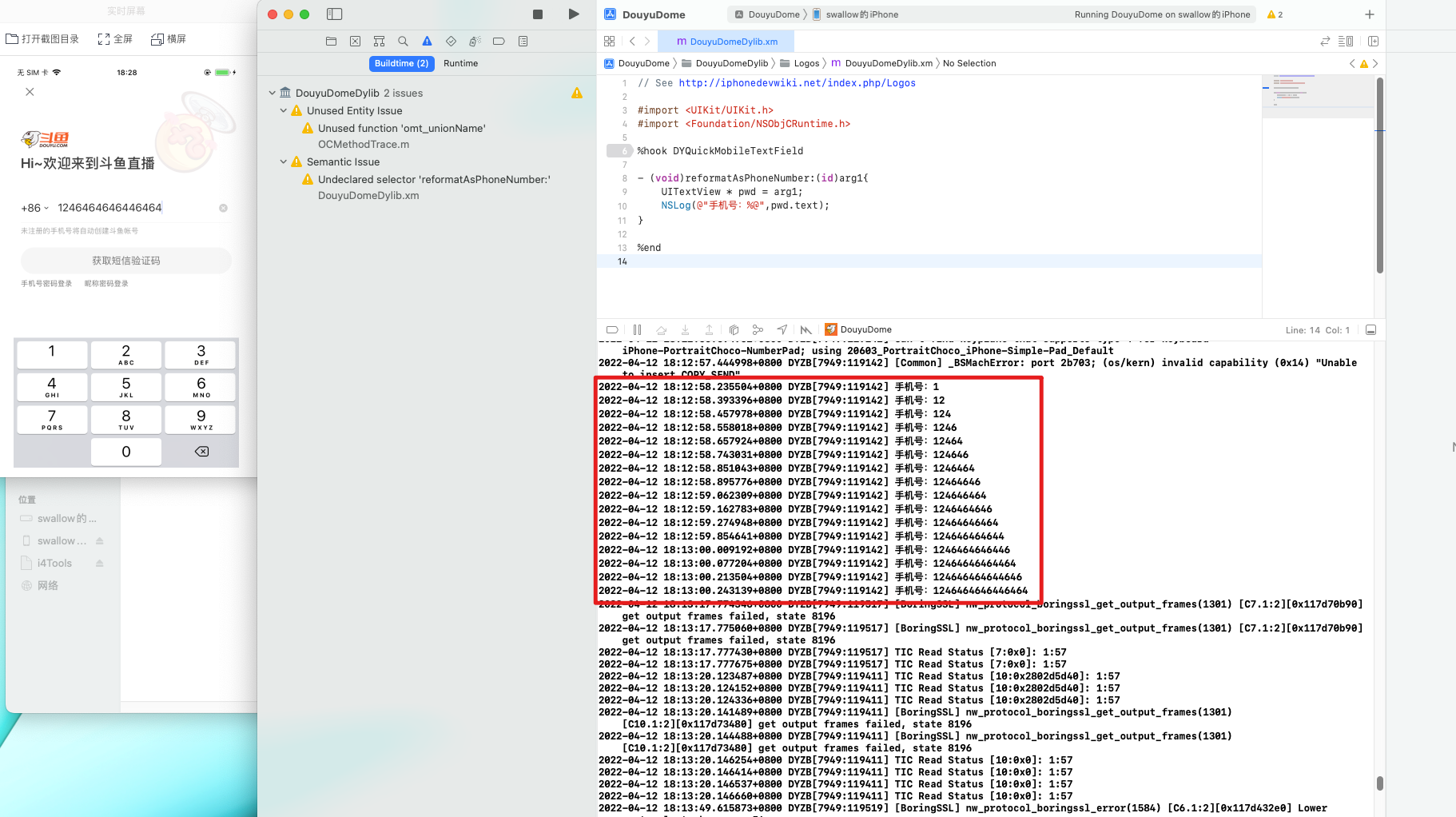The width and height of the screenshot is (1456, 817).
Task: Click line 6 breakpoint gutter marker
Action: point(619,150)
